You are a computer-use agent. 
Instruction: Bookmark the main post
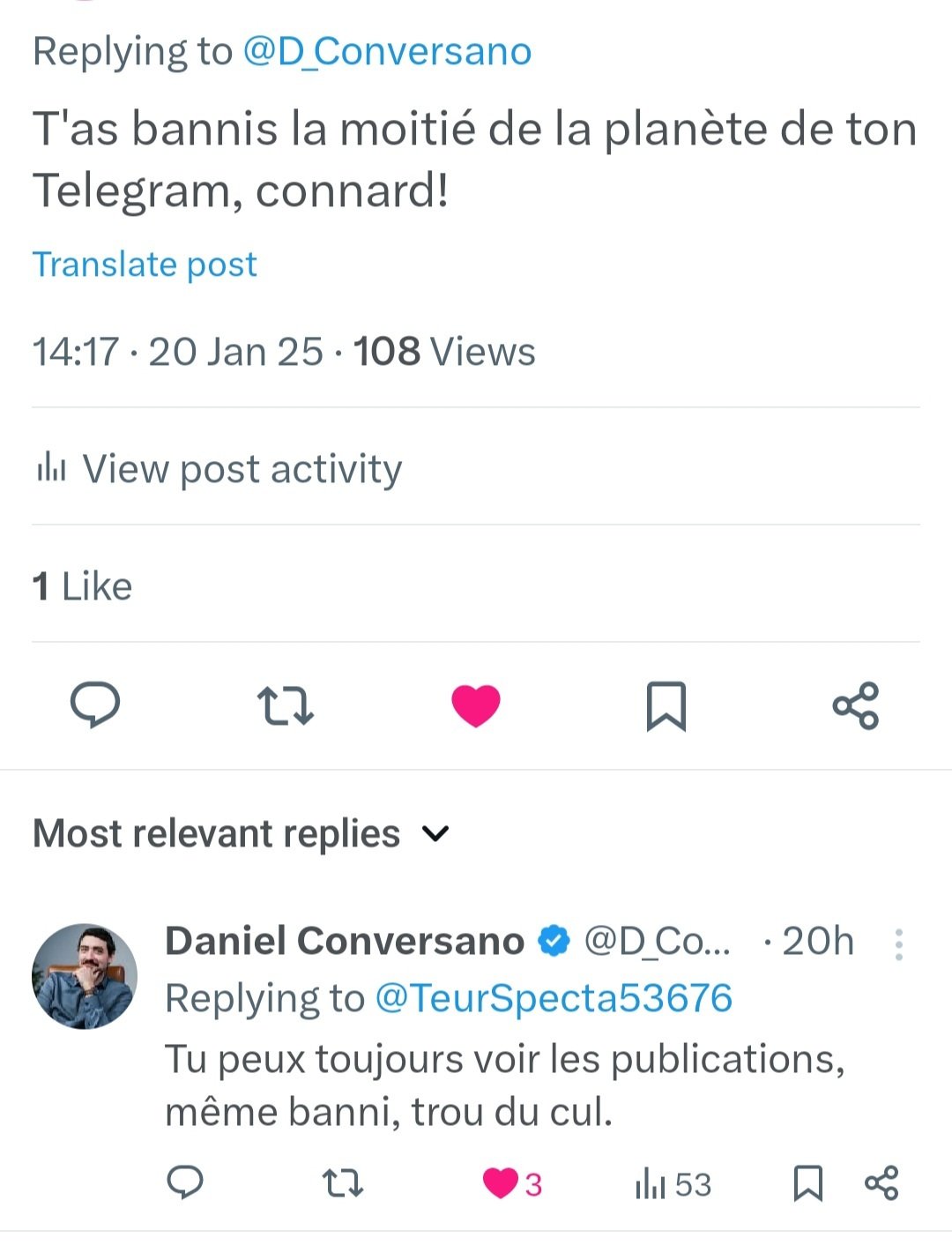pyautogui.click(x=666, y=706)
